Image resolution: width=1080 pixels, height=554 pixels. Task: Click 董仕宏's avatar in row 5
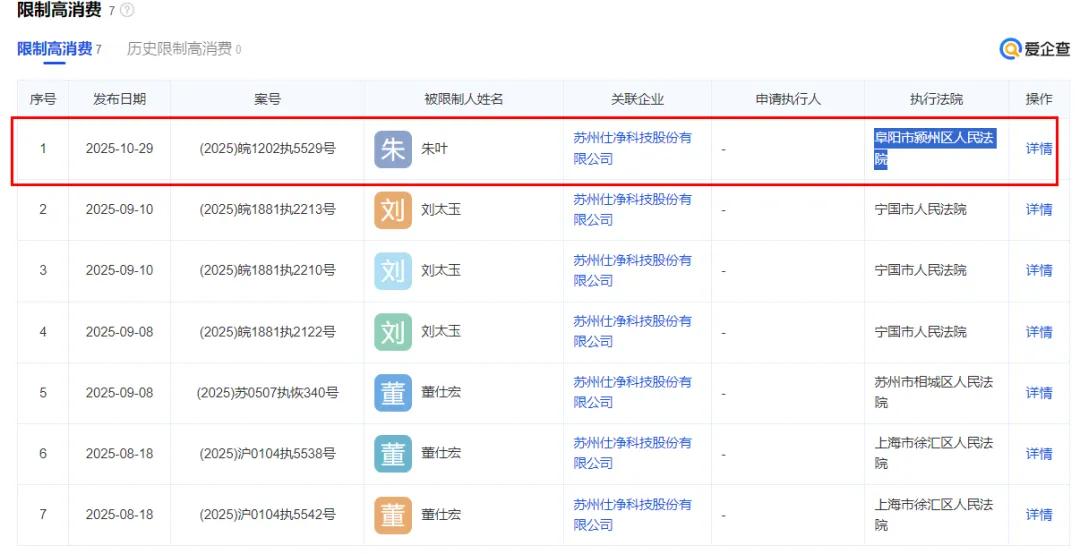coord(393,392)
